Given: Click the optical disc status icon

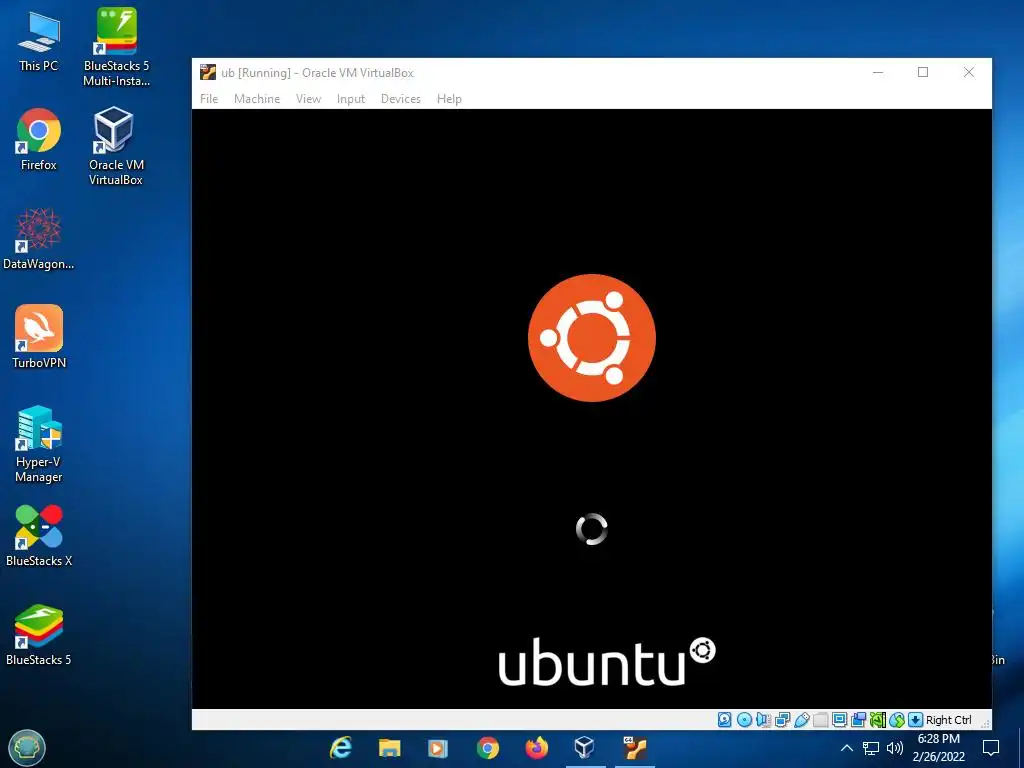Looking at the screenshot, I should 744,720.
